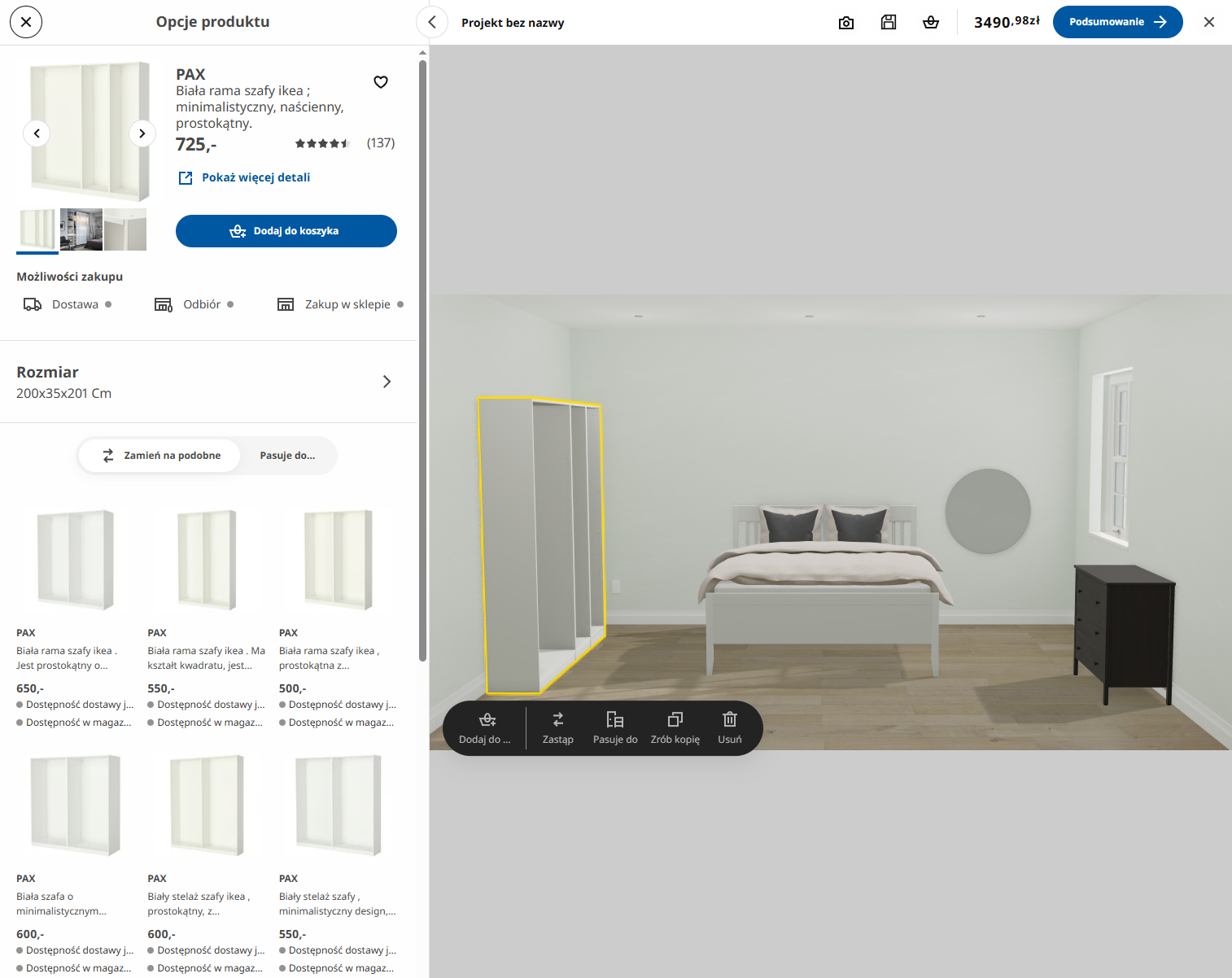Select the Zamień na podobne tab
1232x978 pixels.
pos(160,456)
